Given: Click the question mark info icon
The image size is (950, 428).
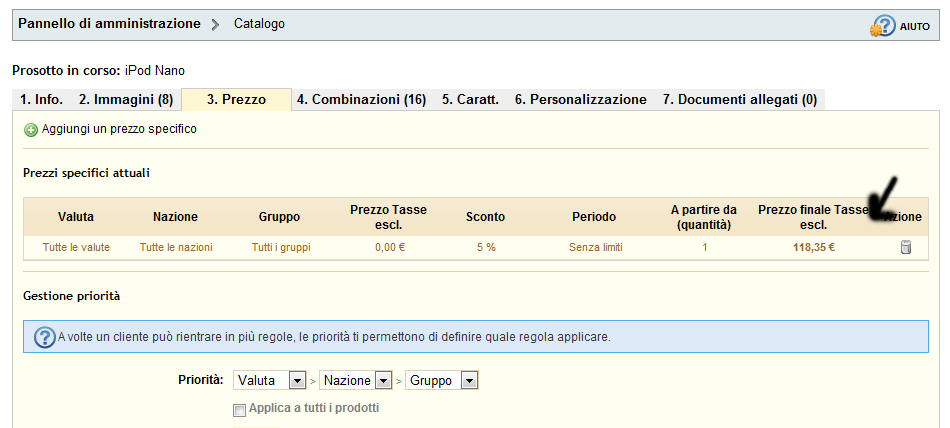Looking at the screenshot, I should tap(44, 337).
